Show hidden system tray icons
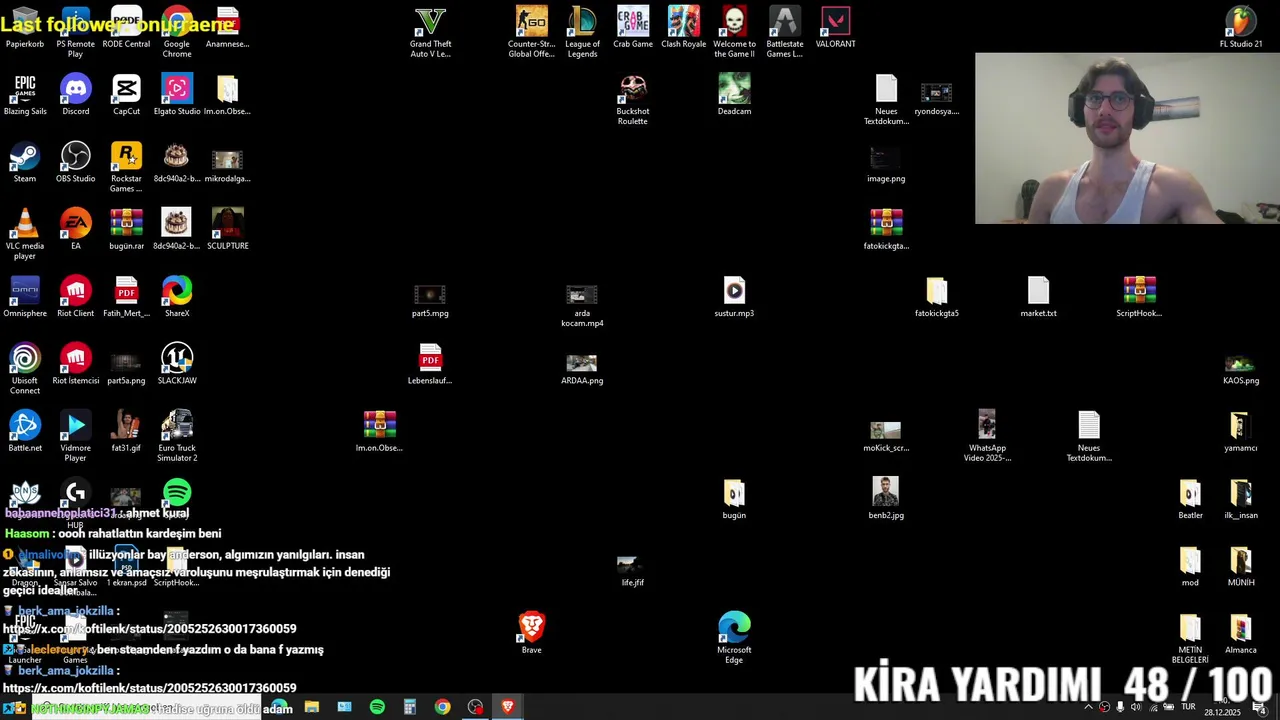This screenshot has width=1280, height=720. point(1088,707)
